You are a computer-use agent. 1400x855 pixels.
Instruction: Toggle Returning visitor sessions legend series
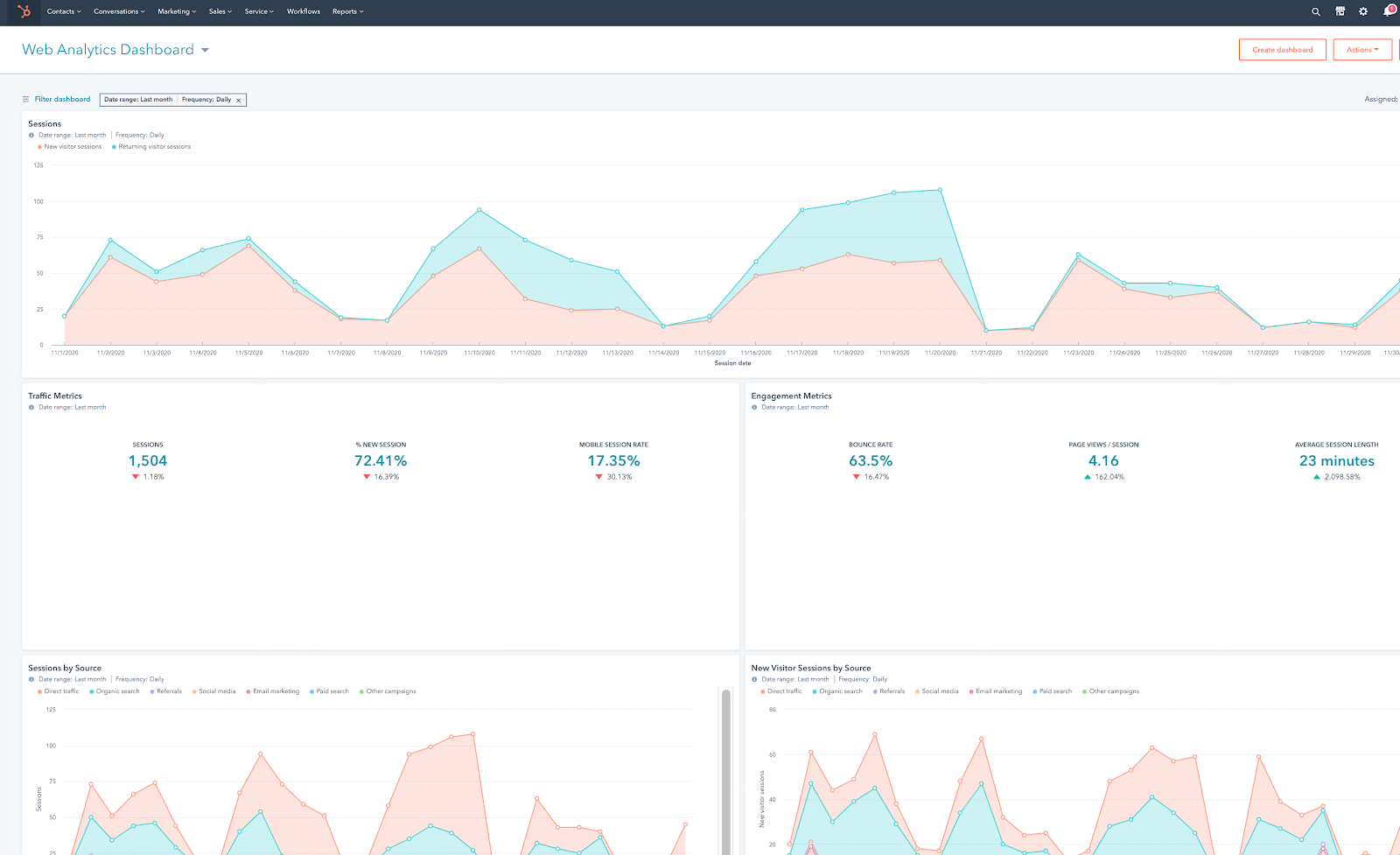click(x=151, y=147)
